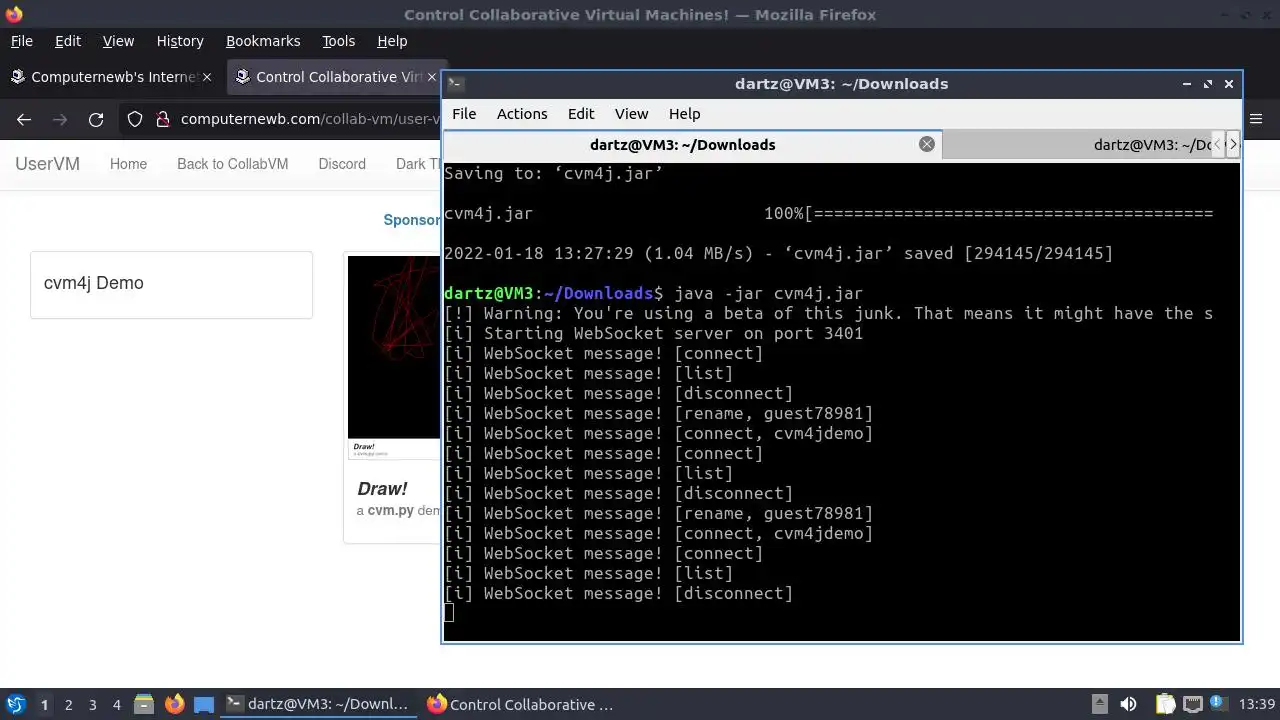
Task: Open Firefox Edit menu
Action: click(68, 41)
